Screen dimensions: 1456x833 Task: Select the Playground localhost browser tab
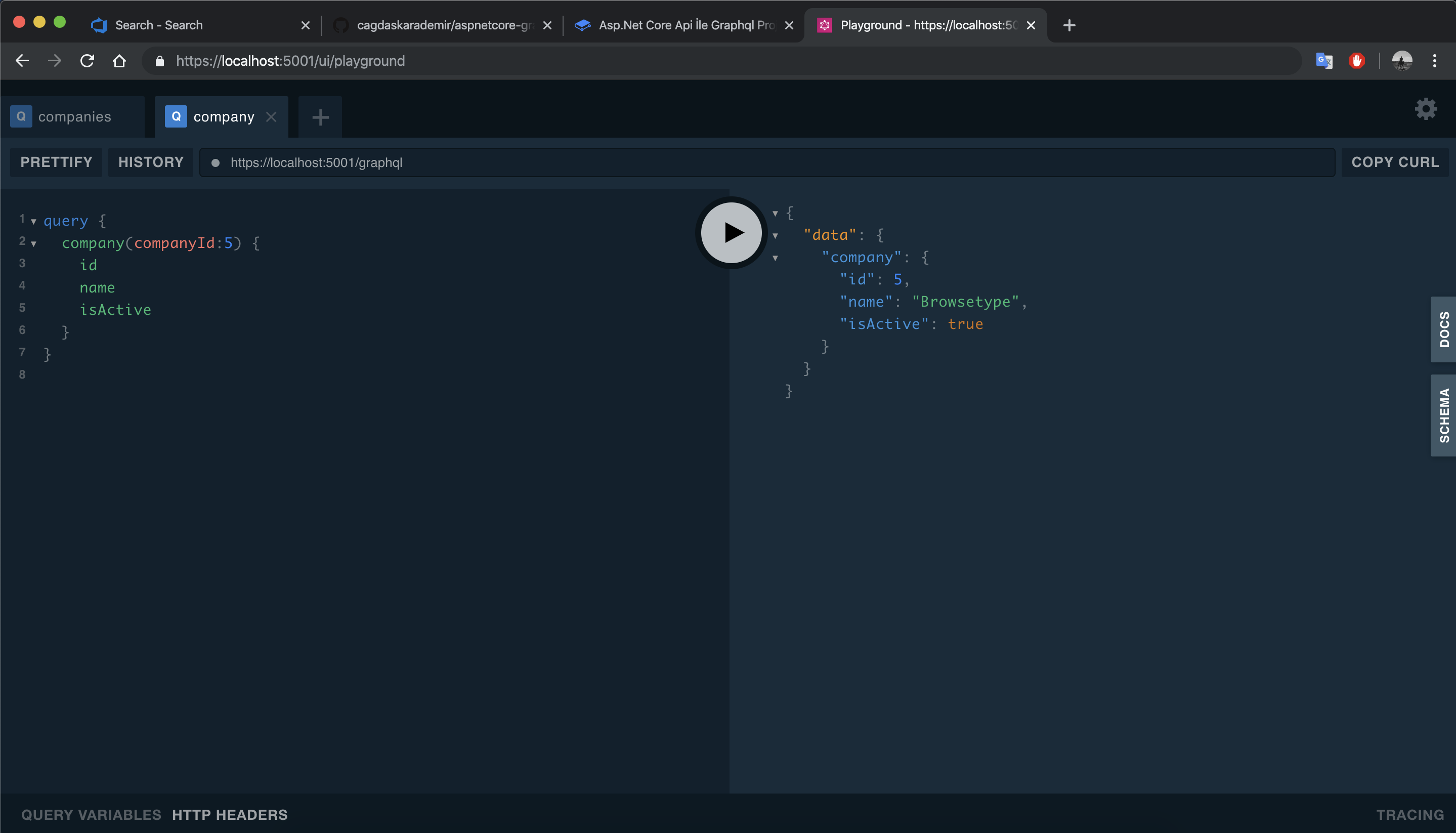(926, 25)
